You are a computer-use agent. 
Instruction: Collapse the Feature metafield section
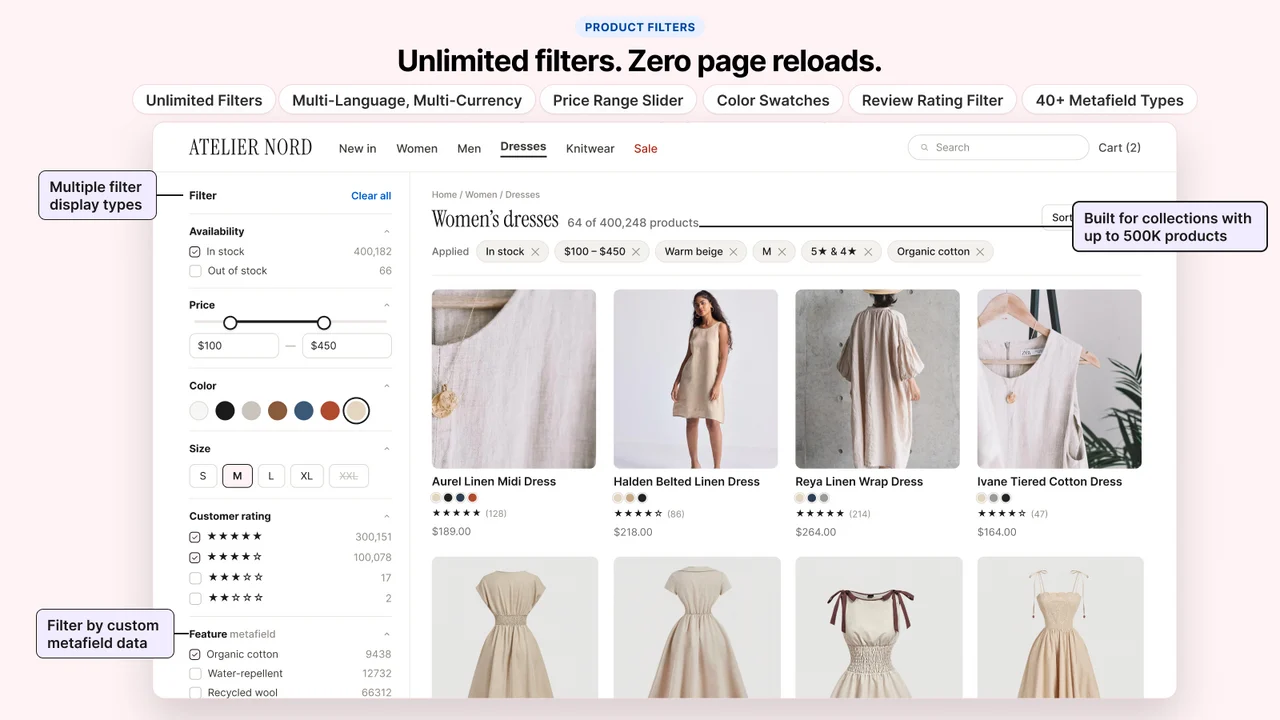coord(387,635)
